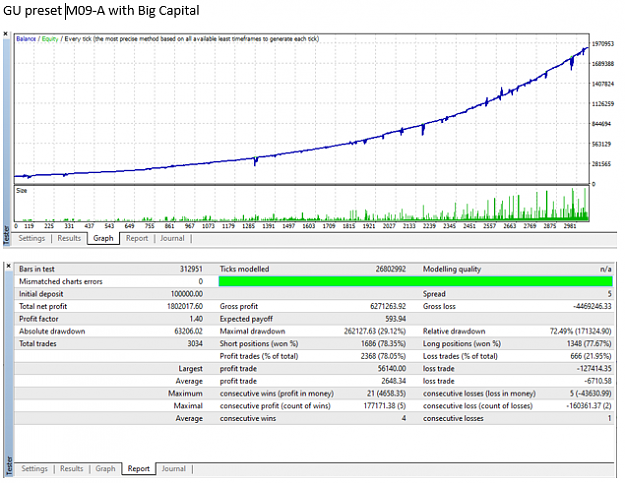This screenshot has width=625, height=483.
Task: Click the value 72.49% (171324.90)
Action: pyautogui.click(x=580, y=331)
